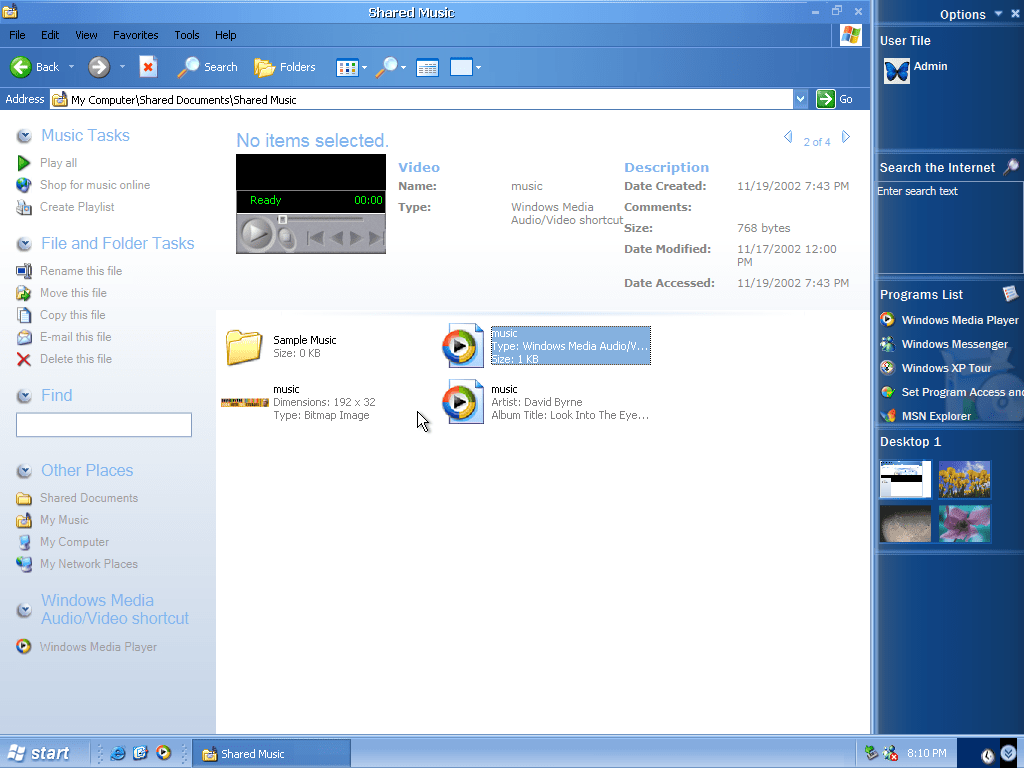The image size is (1024, 768).
Task: Click the Find text input field
Action: point(104,425)
